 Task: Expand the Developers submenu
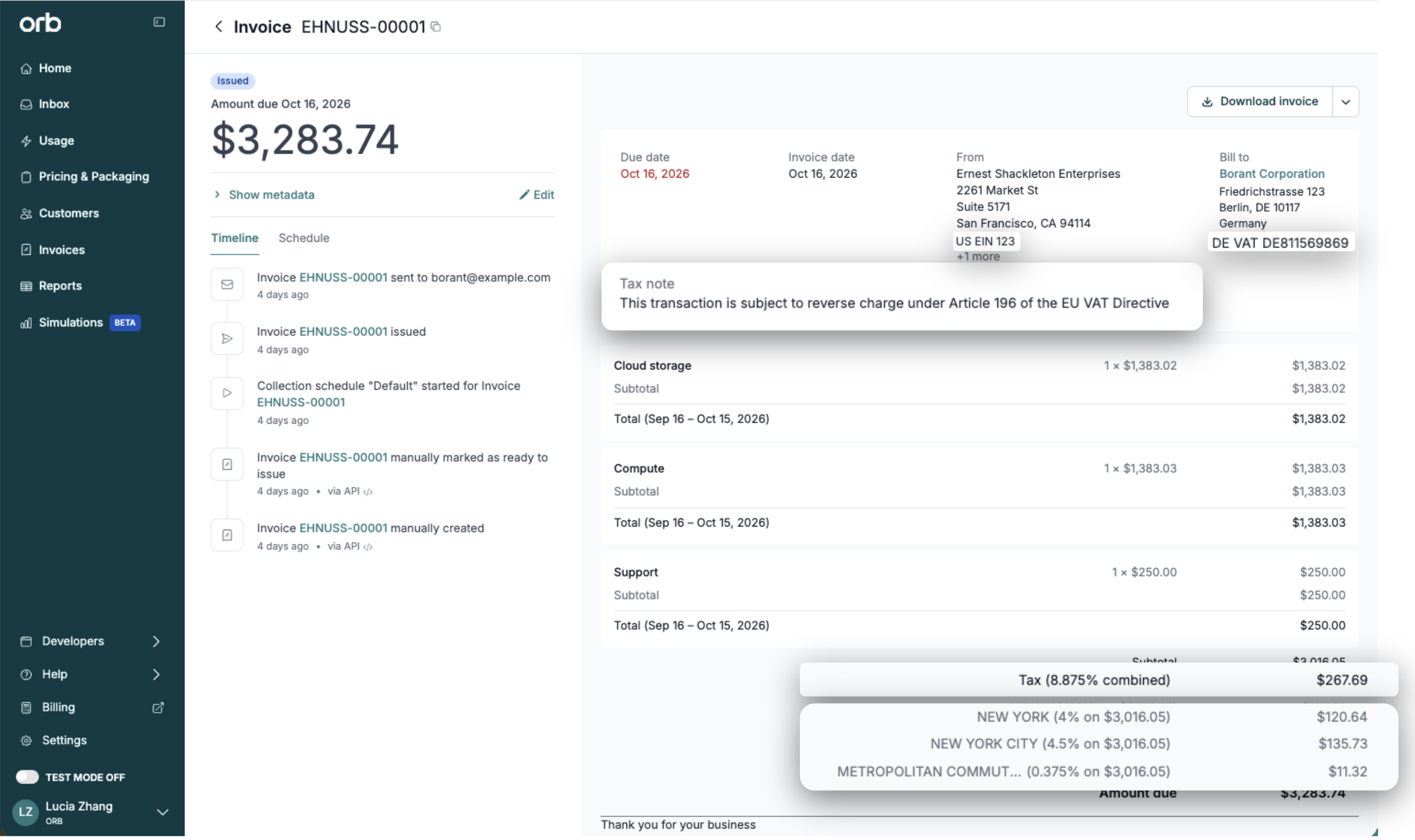[x=156, y=641]
